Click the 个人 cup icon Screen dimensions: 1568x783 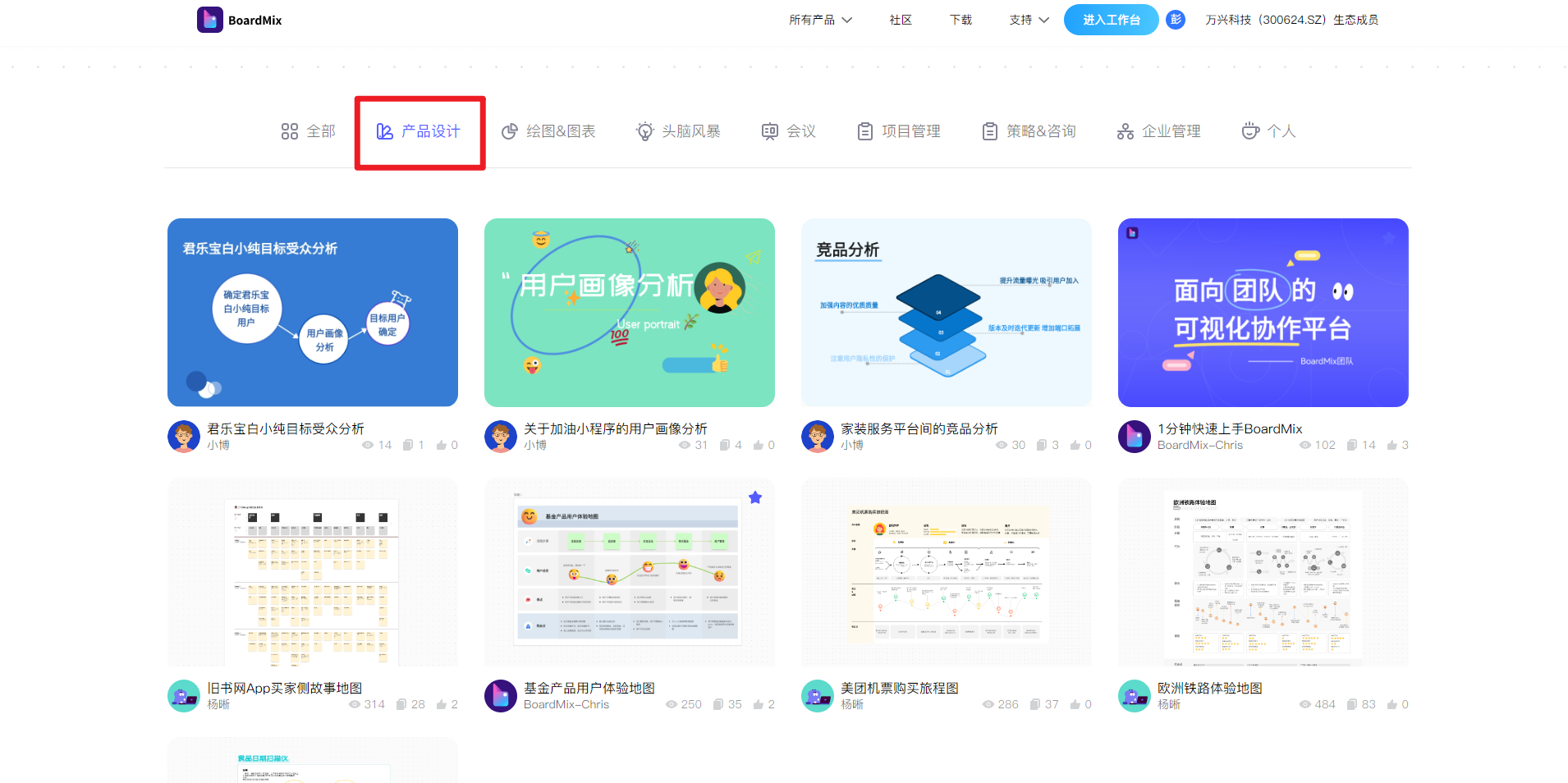click(1250, 131)
